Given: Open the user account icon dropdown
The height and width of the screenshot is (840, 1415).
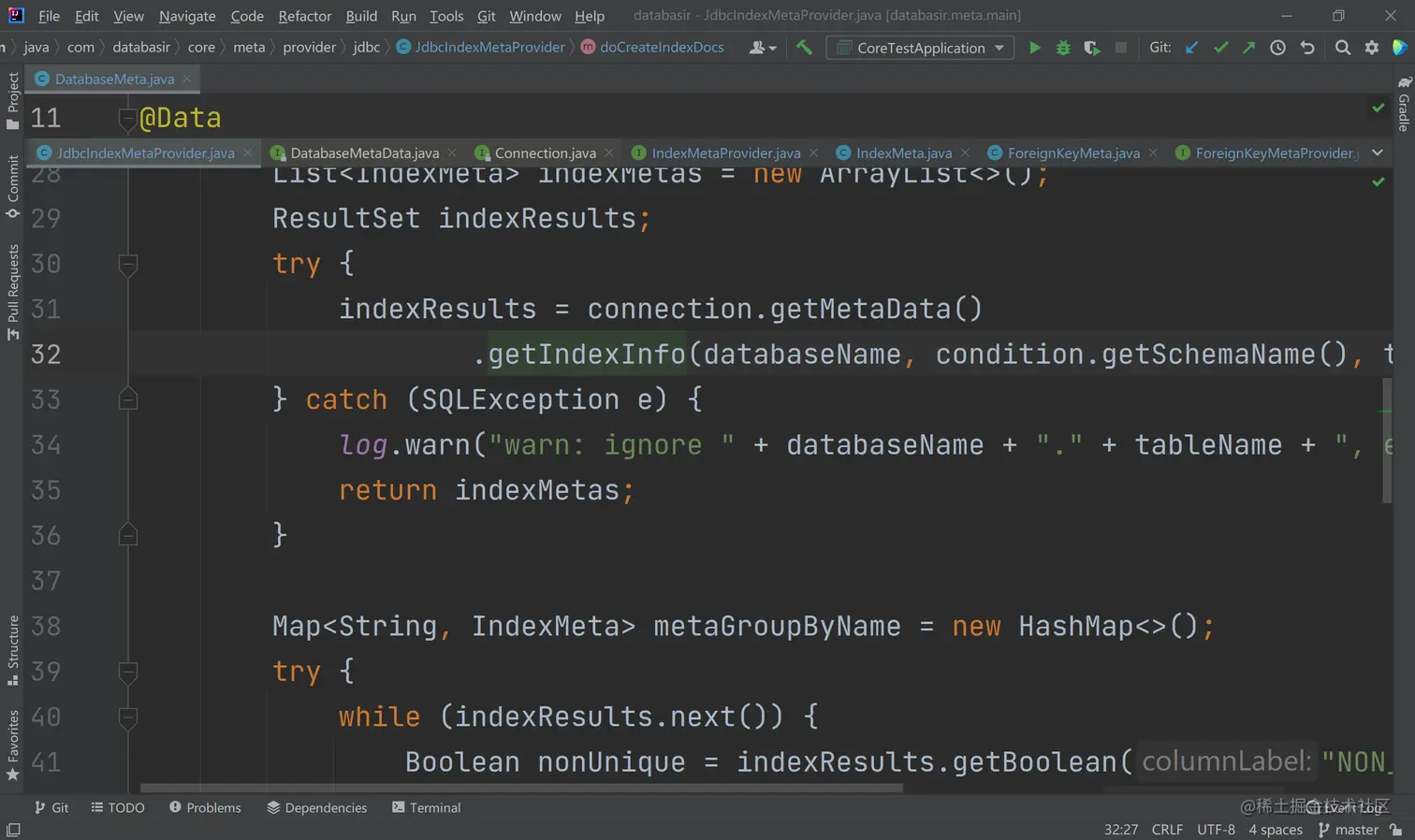Looking at the screenshot, I should (x=763, y=48).
